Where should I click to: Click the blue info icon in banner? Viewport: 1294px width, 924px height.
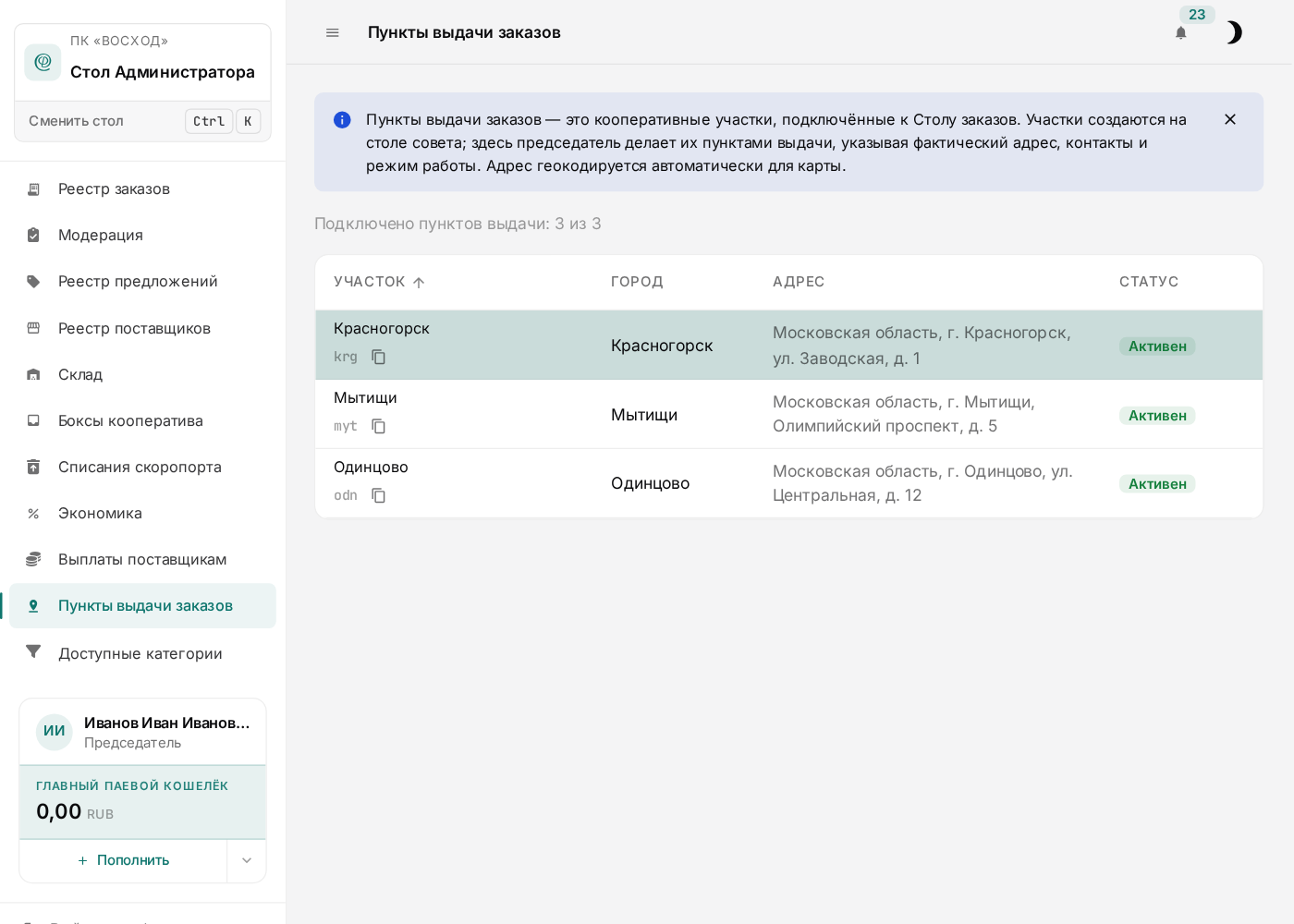[x=342, y=120]
